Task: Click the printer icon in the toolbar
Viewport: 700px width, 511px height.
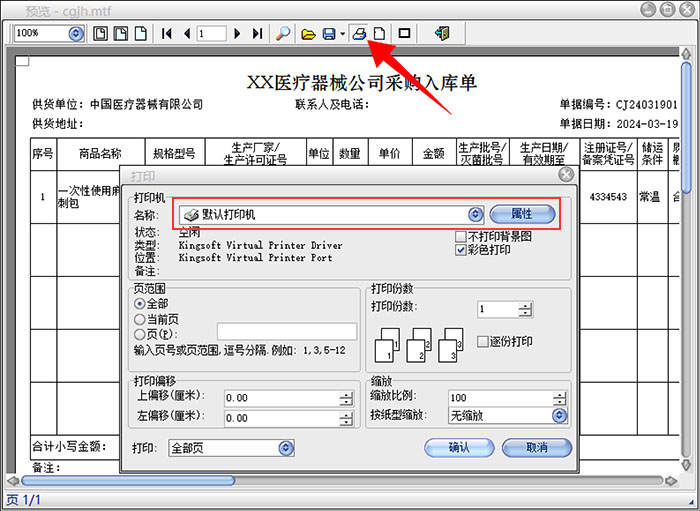Action: (359, 33)
